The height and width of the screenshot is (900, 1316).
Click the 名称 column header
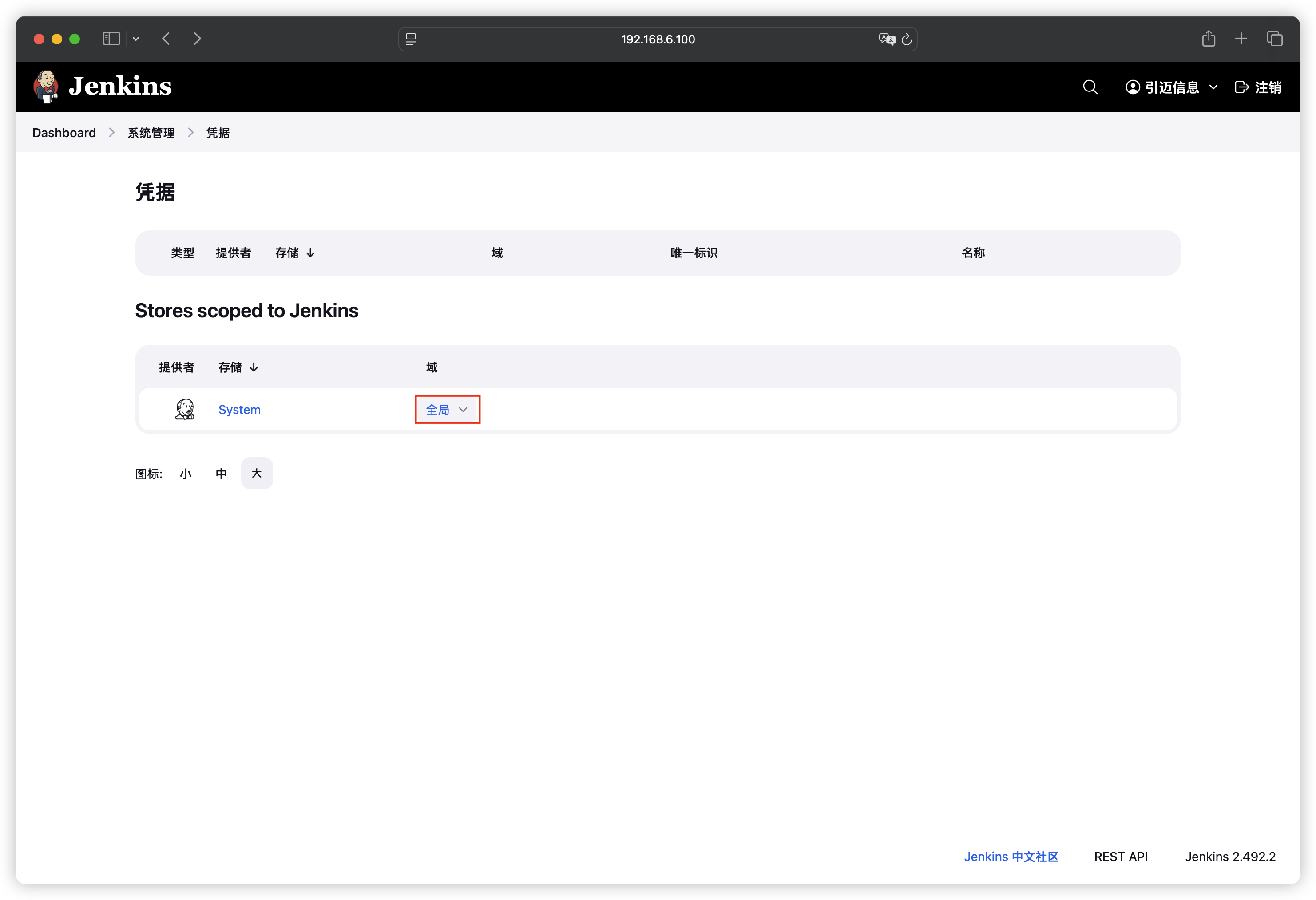tap(973, 253)
